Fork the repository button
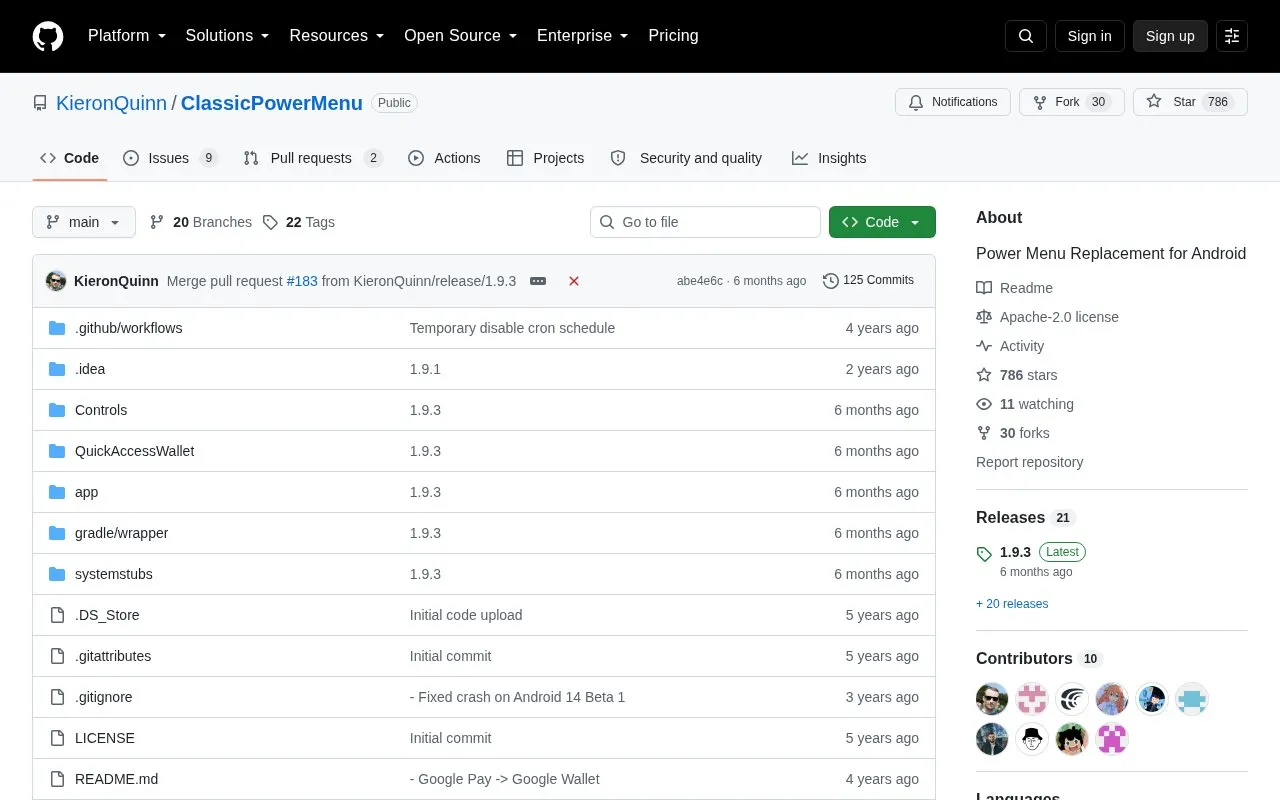Image resolution: width=1280 pixels, height=800 pixels. [1072, 102]
